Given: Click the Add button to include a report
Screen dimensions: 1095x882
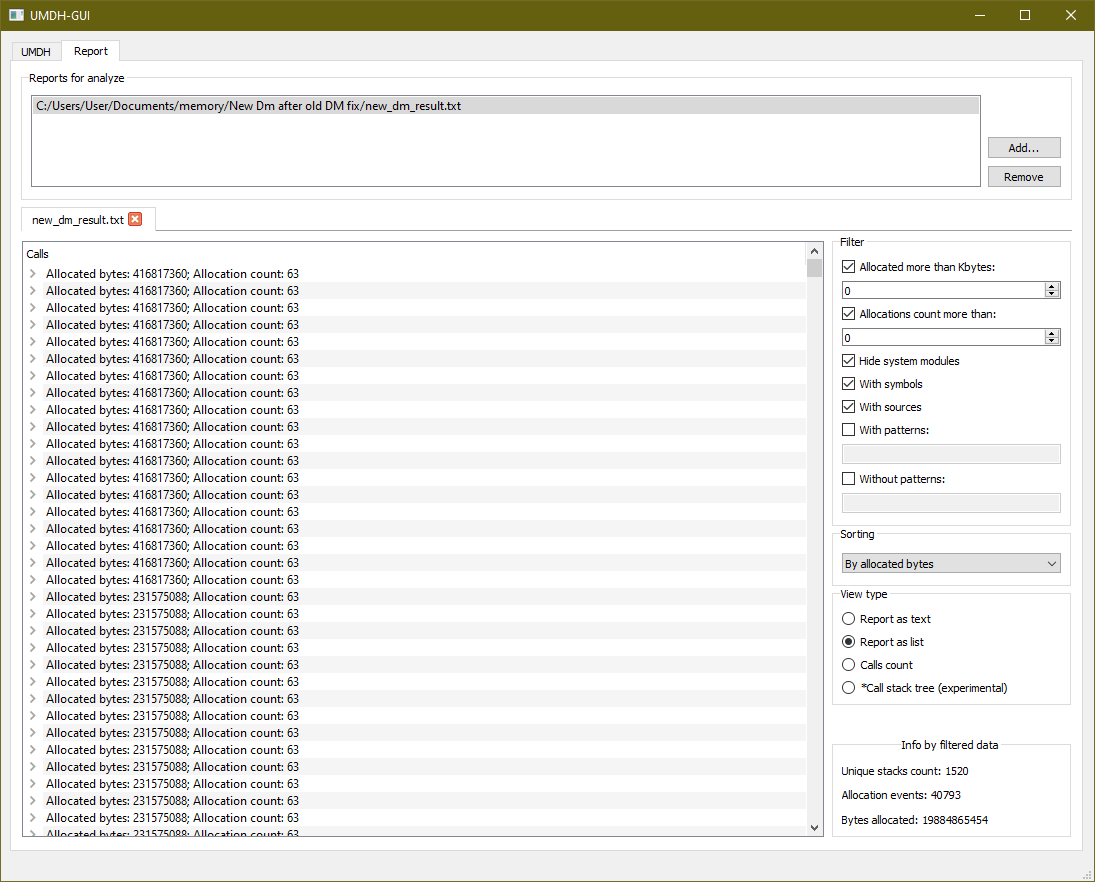Looking at the screenshot, I should pos(1023,147).
